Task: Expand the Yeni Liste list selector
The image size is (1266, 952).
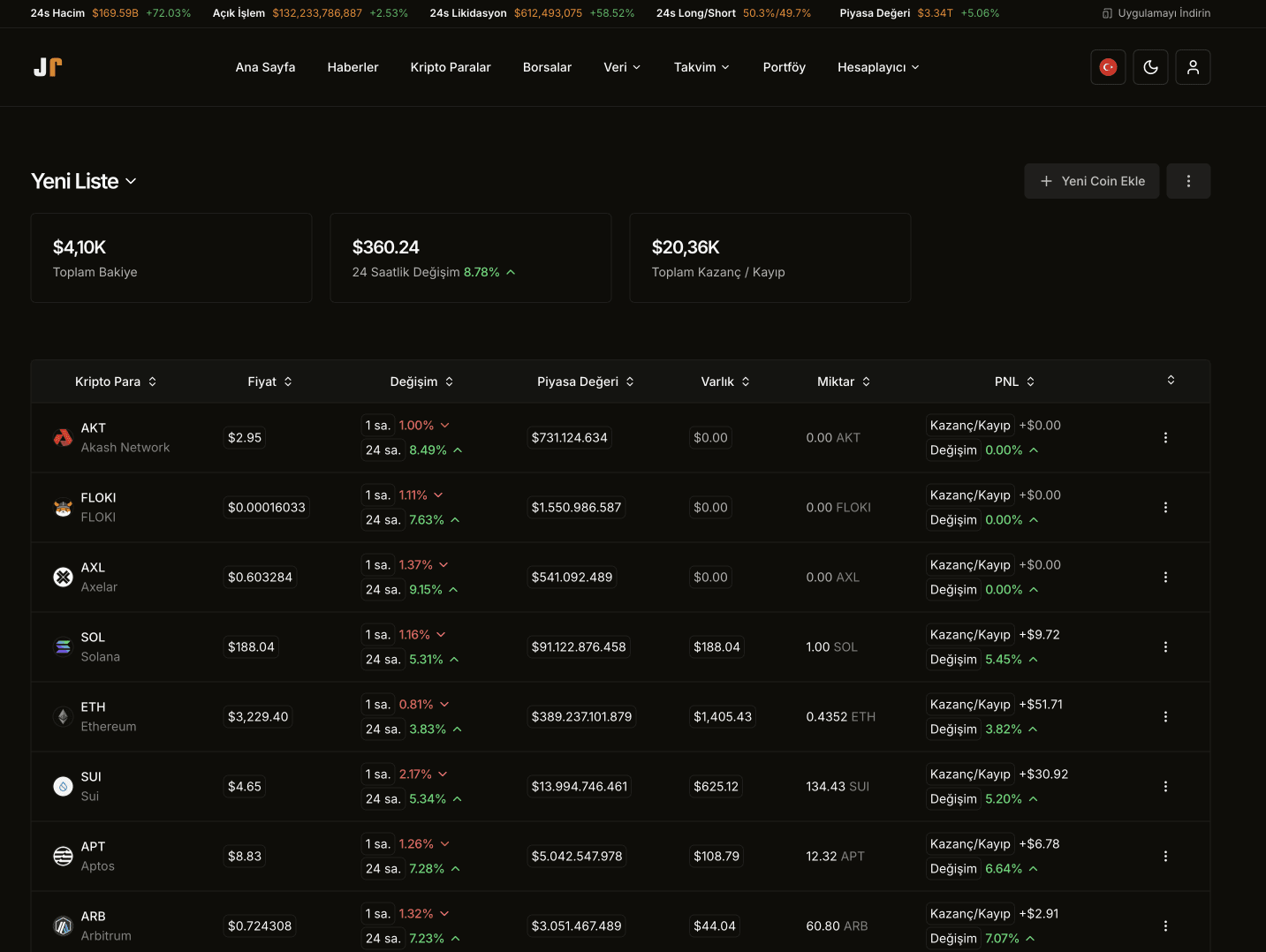Action: pos(84,181)
